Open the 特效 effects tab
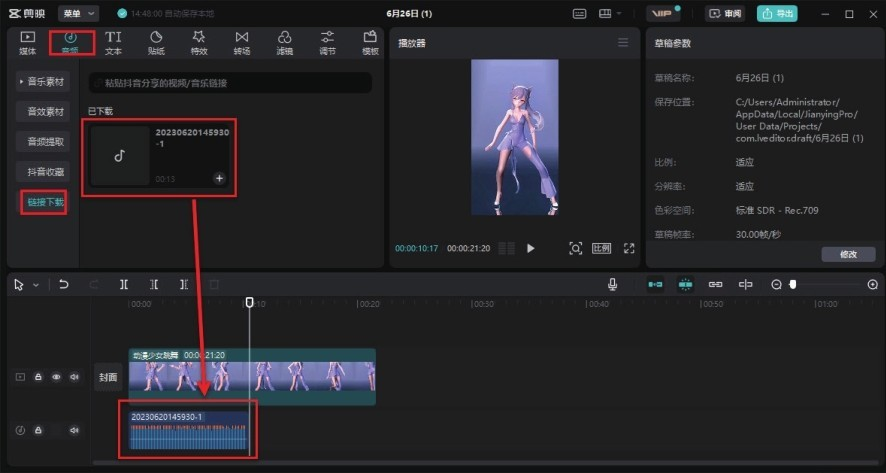Screen dimensions: 886x473 pyautogui.click(x=199, y=43)
